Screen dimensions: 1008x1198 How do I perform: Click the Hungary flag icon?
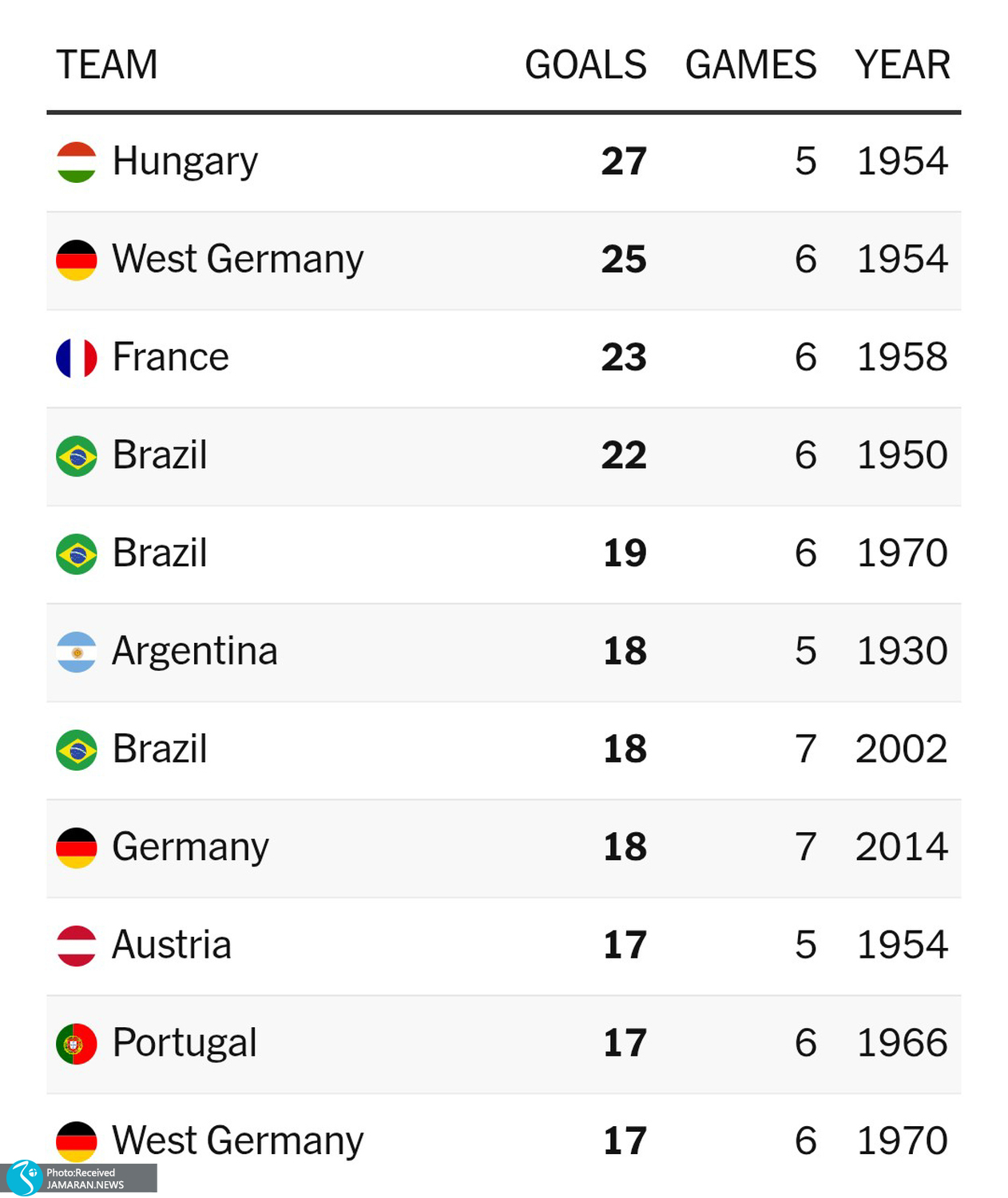(77, 162)
